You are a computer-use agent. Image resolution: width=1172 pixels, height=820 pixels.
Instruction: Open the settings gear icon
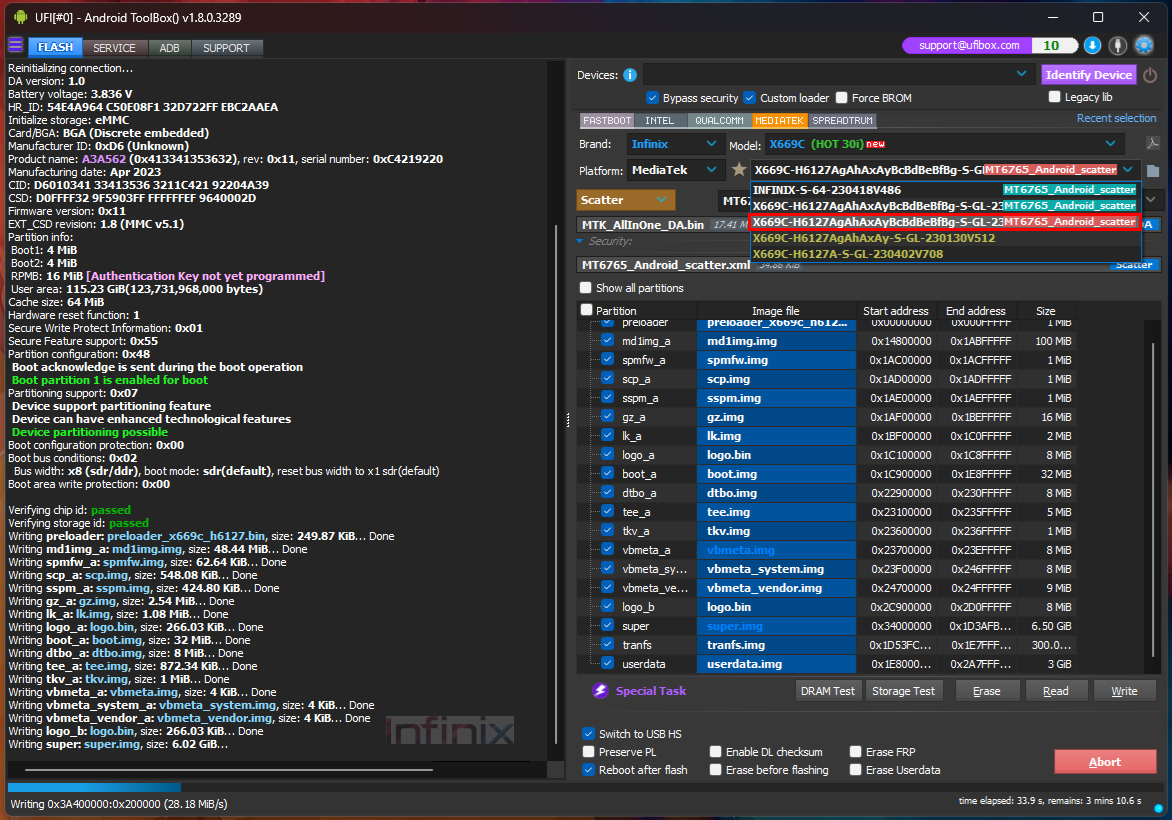point(1144,46)
